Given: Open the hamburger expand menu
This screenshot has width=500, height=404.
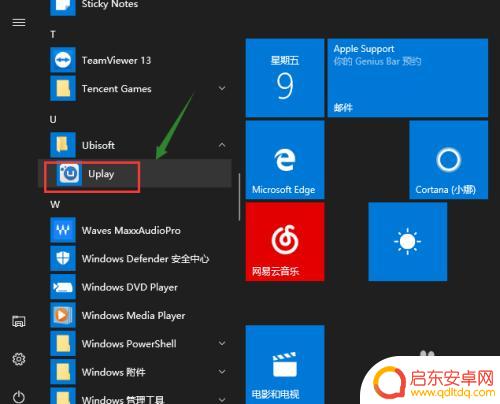Looking at the screenshot, I should (x=19, y=23).
